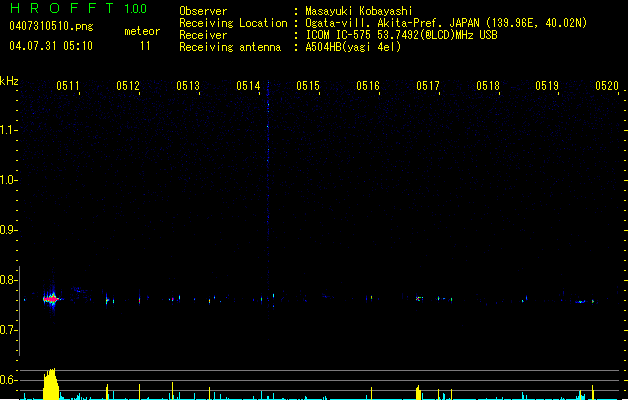Click the 0513 time axis marker
This screenshot has height=400, width=629.
point(188,86)
